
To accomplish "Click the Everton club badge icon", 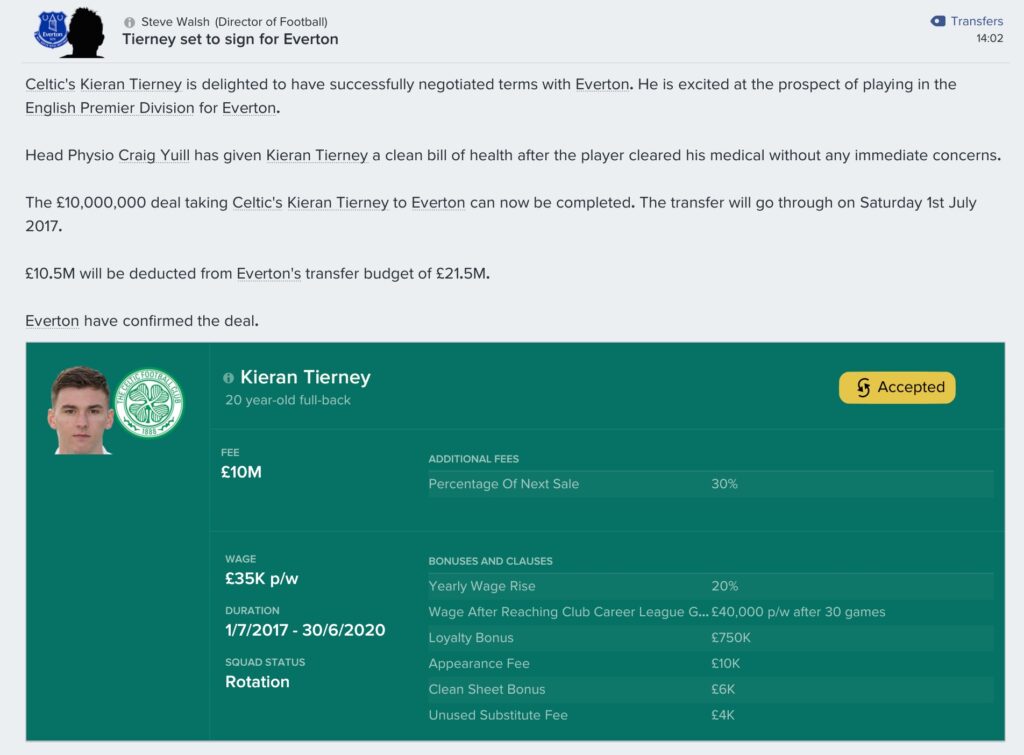I will tap(51, 30).
